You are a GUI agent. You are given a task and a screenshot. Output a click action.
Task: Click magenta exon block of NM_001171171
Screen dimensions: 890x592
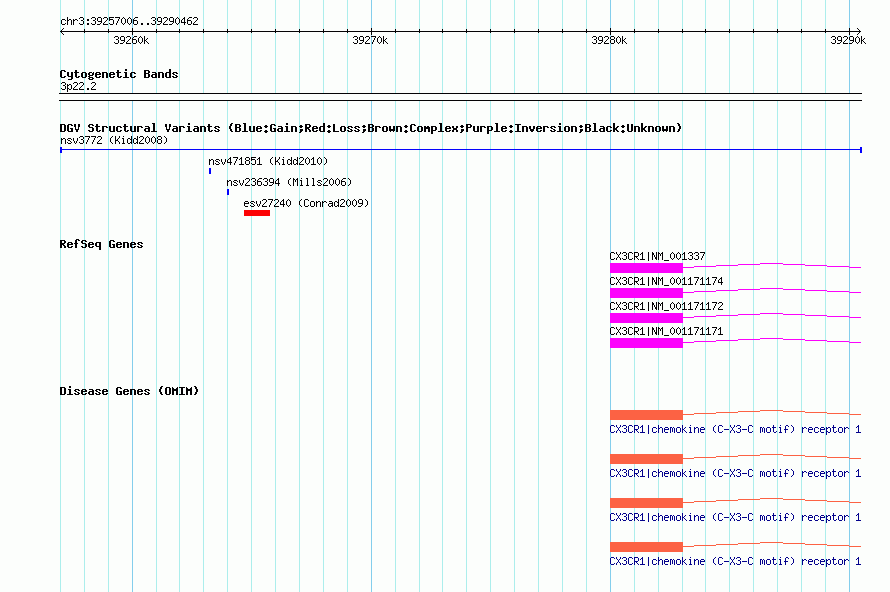pyautogui.click(x=646, y=343)
